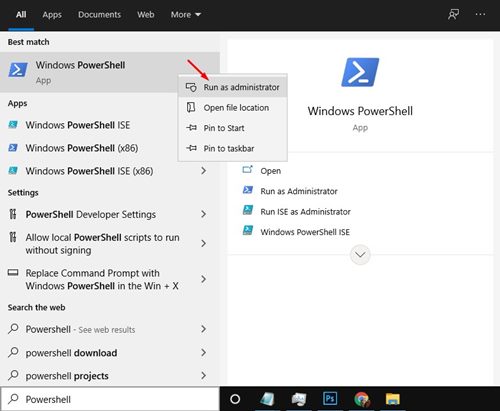
Task: Click the feedback person icon in the top bar
Action: 453,14
